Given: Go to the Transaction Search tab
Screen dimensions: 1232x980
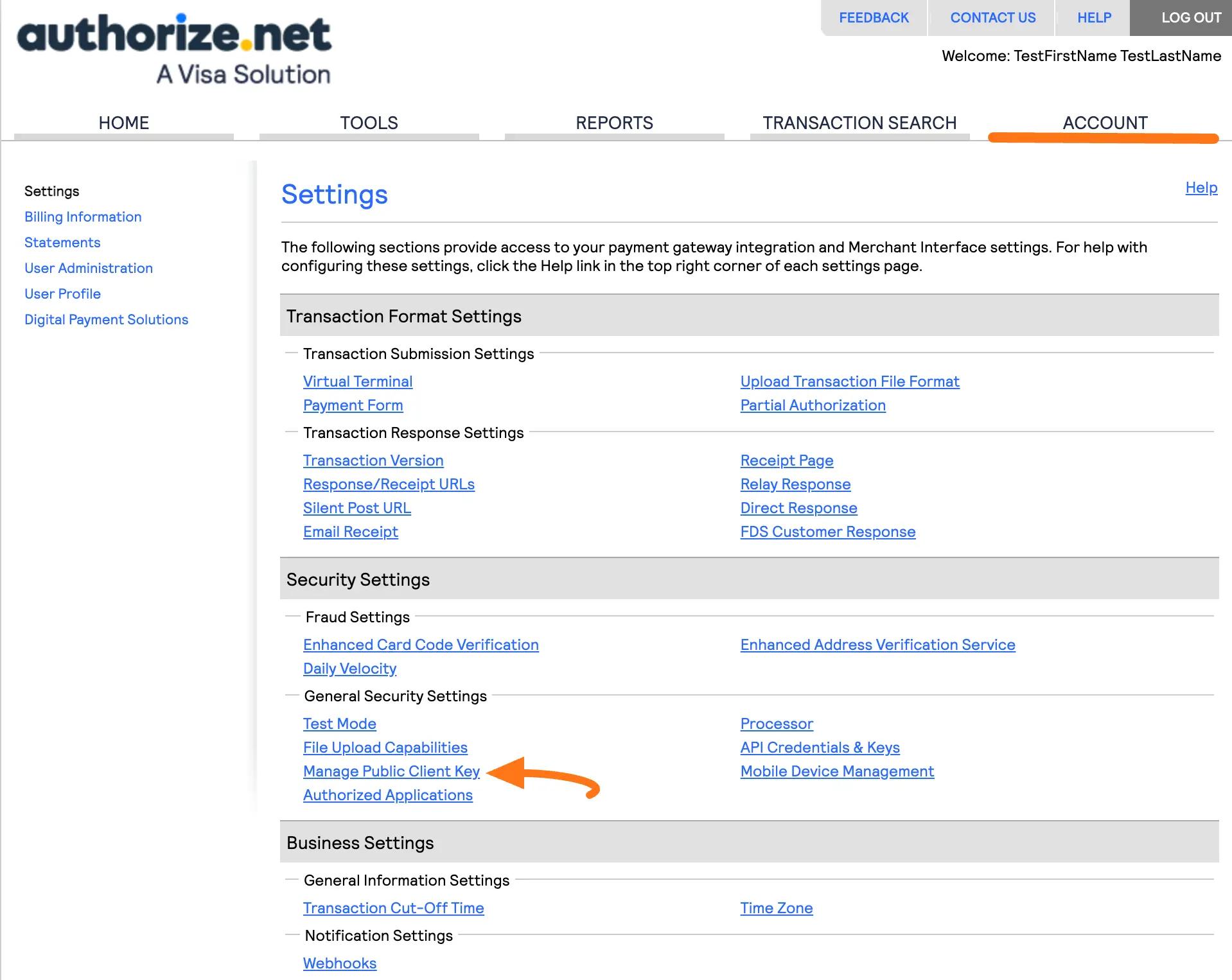Looking at the screenshot, I should (x=859, y=123).
